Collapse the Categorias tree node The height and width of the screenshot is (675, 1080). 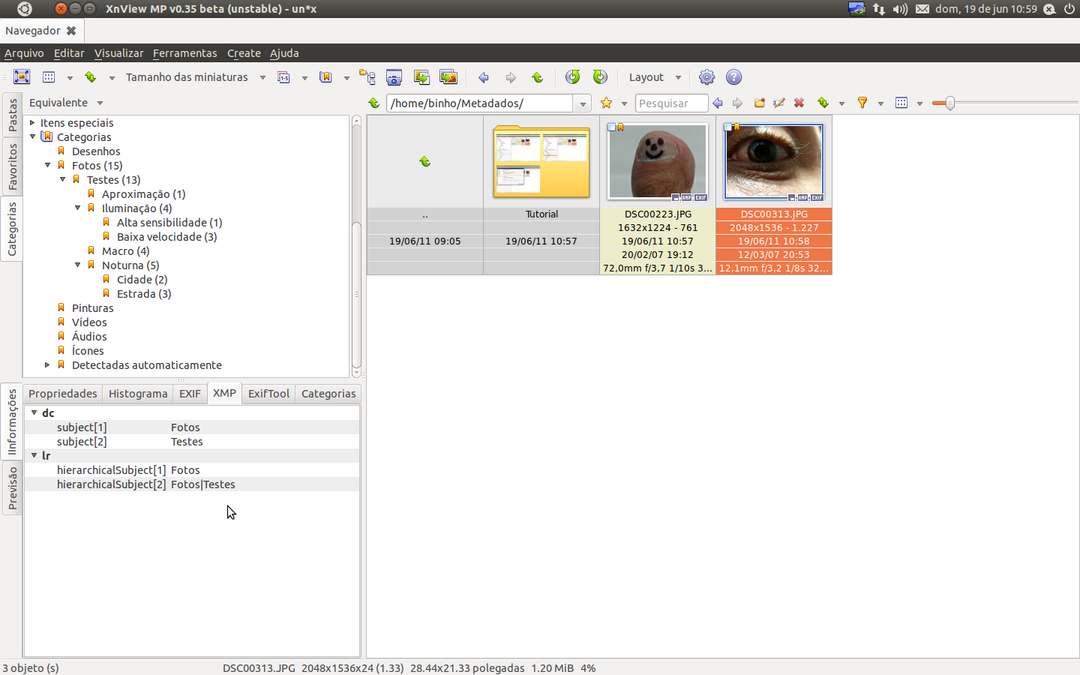click(32, 137)
